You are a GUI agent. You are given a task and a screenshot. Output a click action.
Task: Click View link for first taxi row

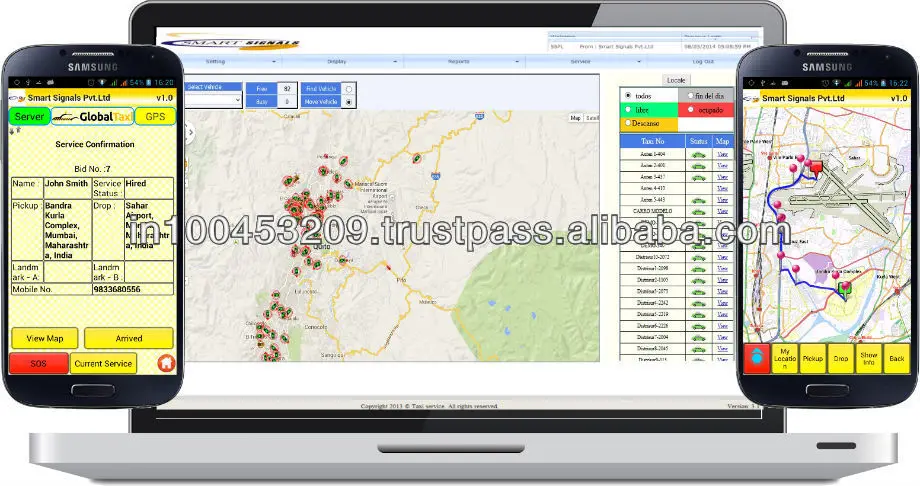tap(723, 154)
